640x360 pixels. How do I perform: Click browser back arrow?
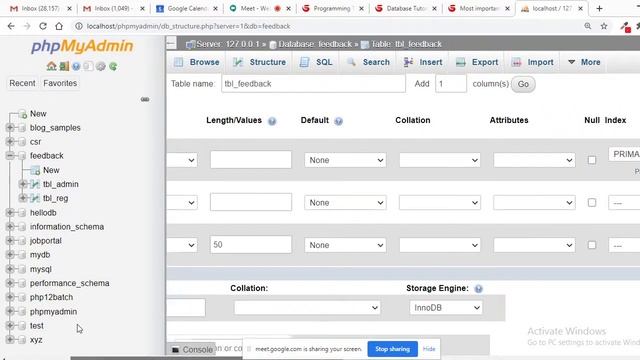(11, 26)
